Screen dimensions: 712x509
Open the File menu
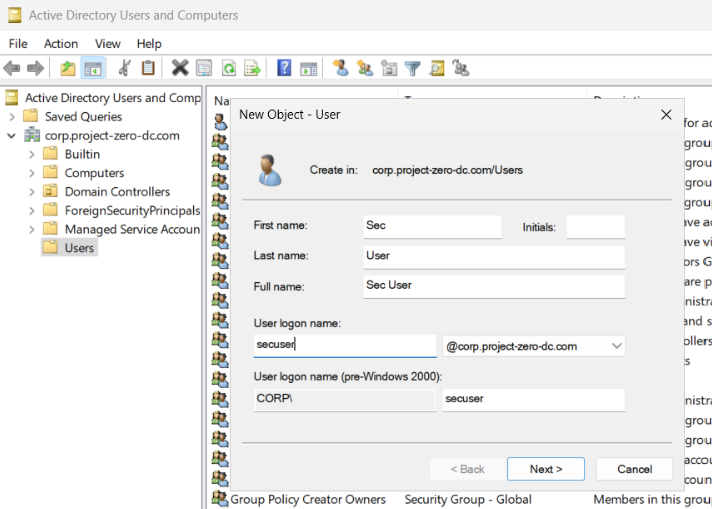click(18, 44)
